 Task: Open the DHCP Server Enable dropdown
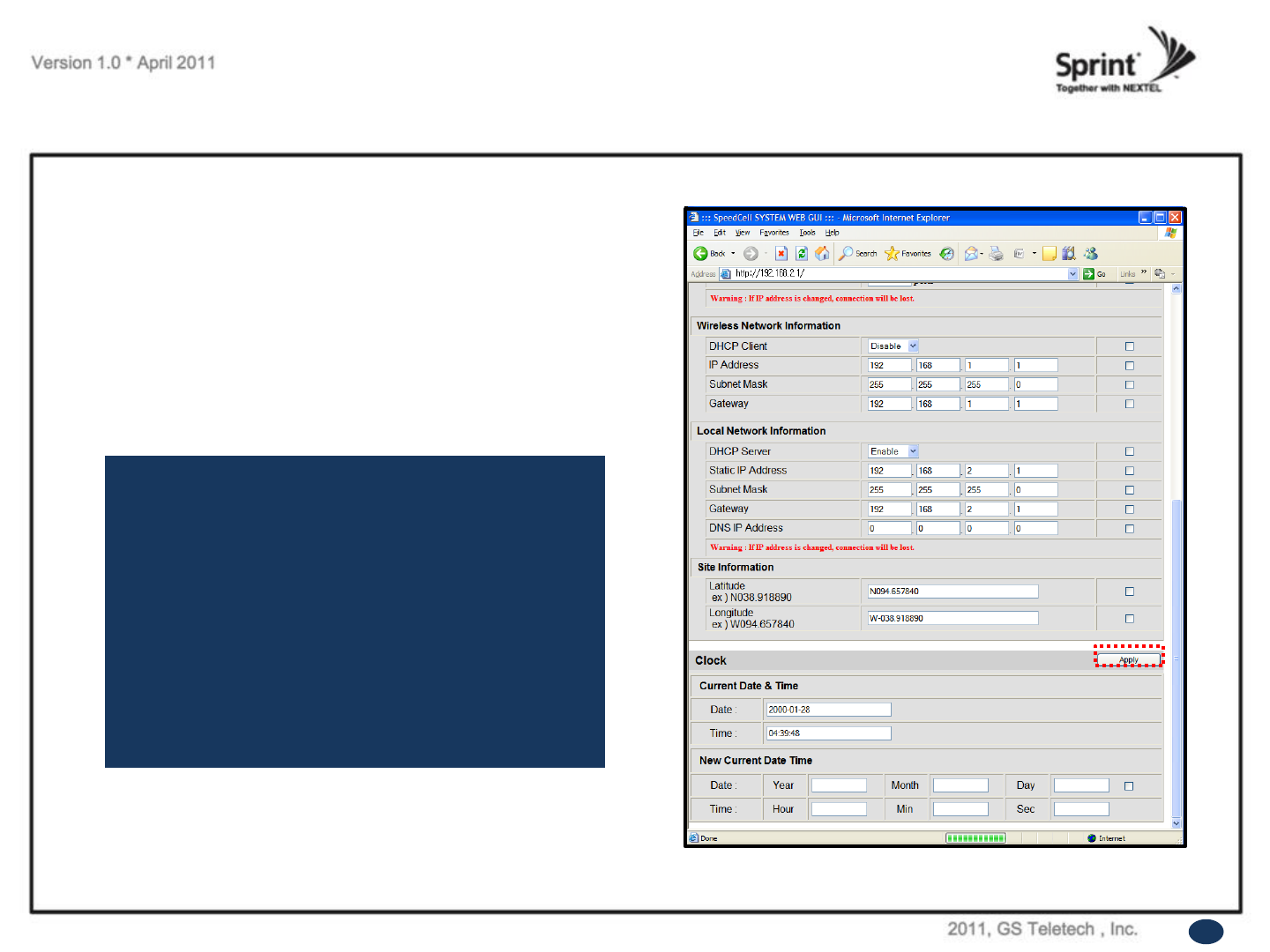(914, 451)
